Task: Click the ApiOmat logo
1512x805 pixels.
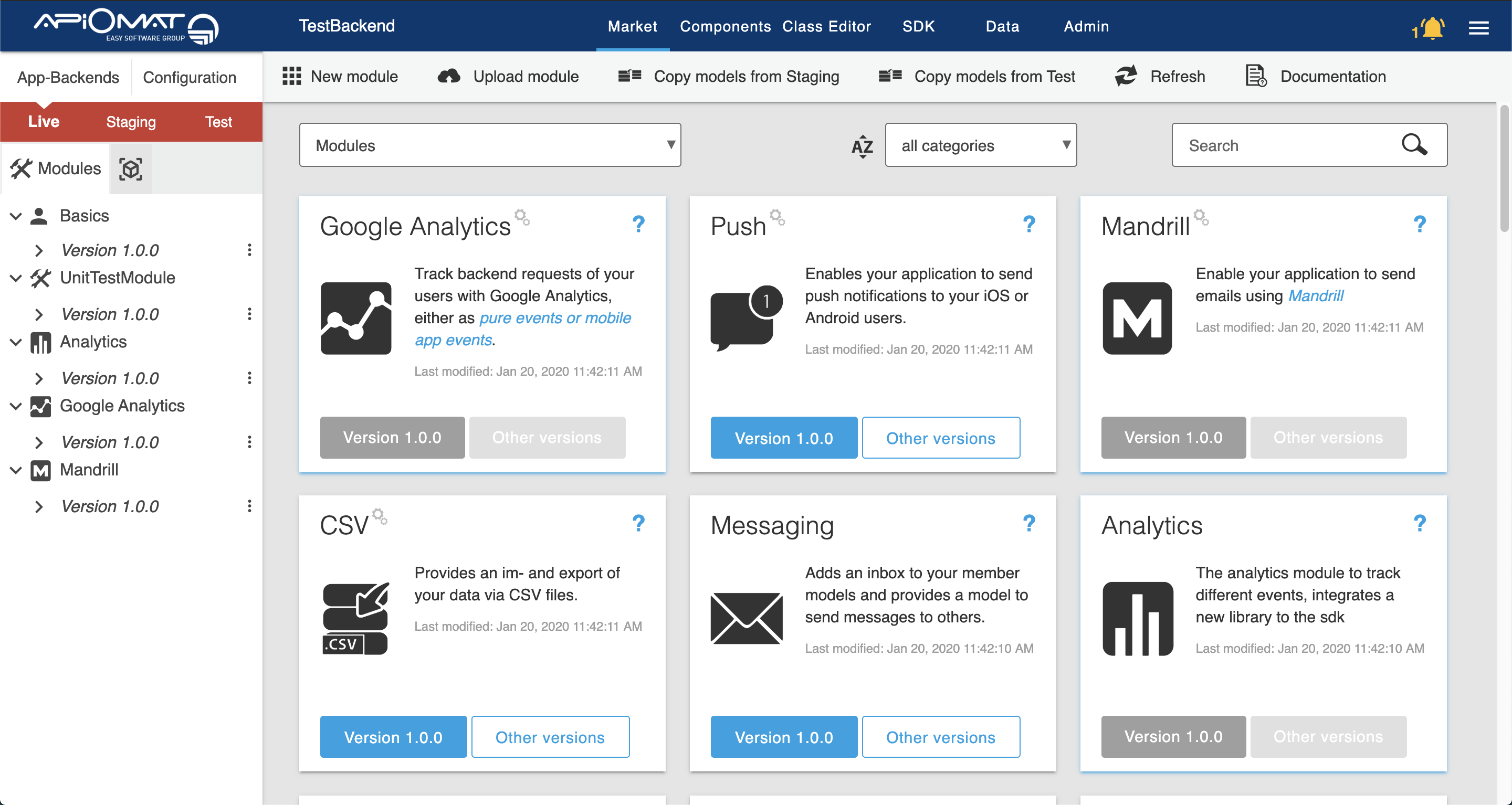Action: 126,26
